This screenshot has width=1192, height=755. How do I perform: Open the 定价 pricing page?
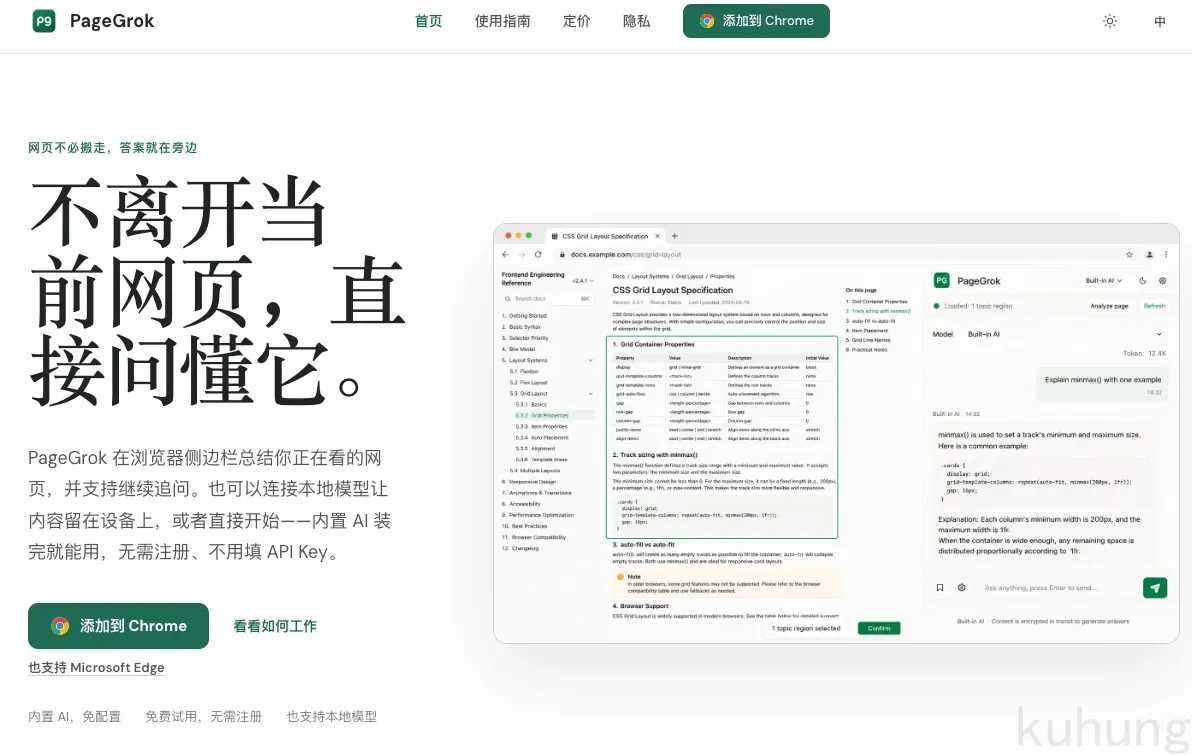coord(576,21)
